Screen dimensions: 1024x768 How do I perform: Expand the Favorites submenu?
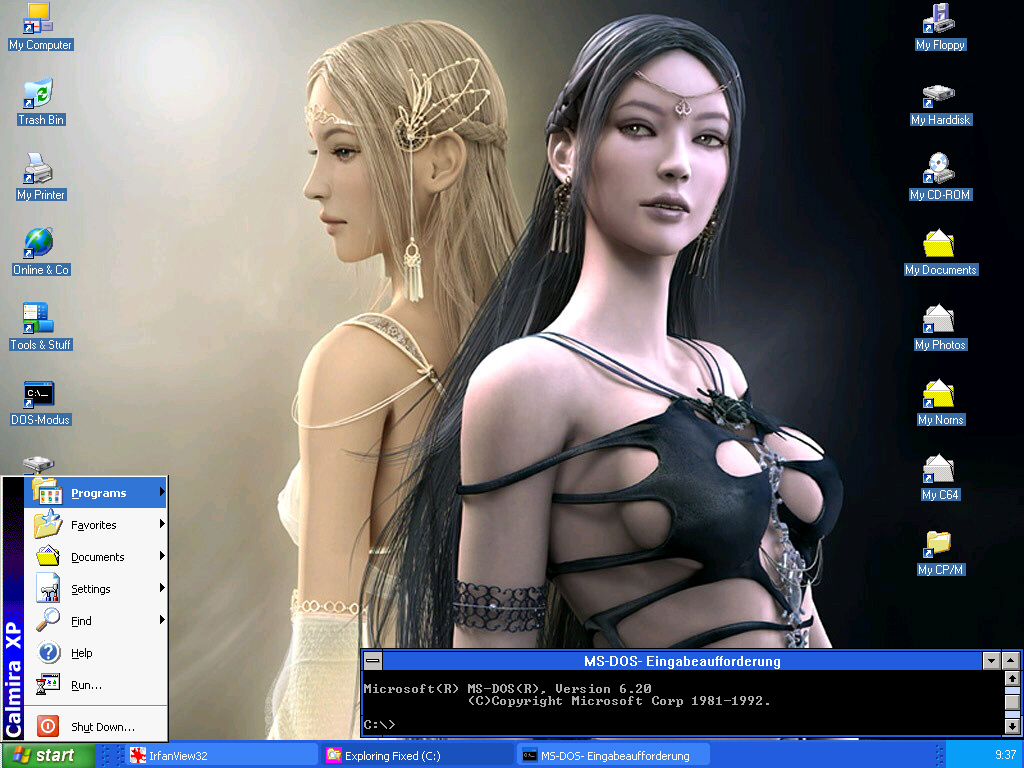[93, 525]
